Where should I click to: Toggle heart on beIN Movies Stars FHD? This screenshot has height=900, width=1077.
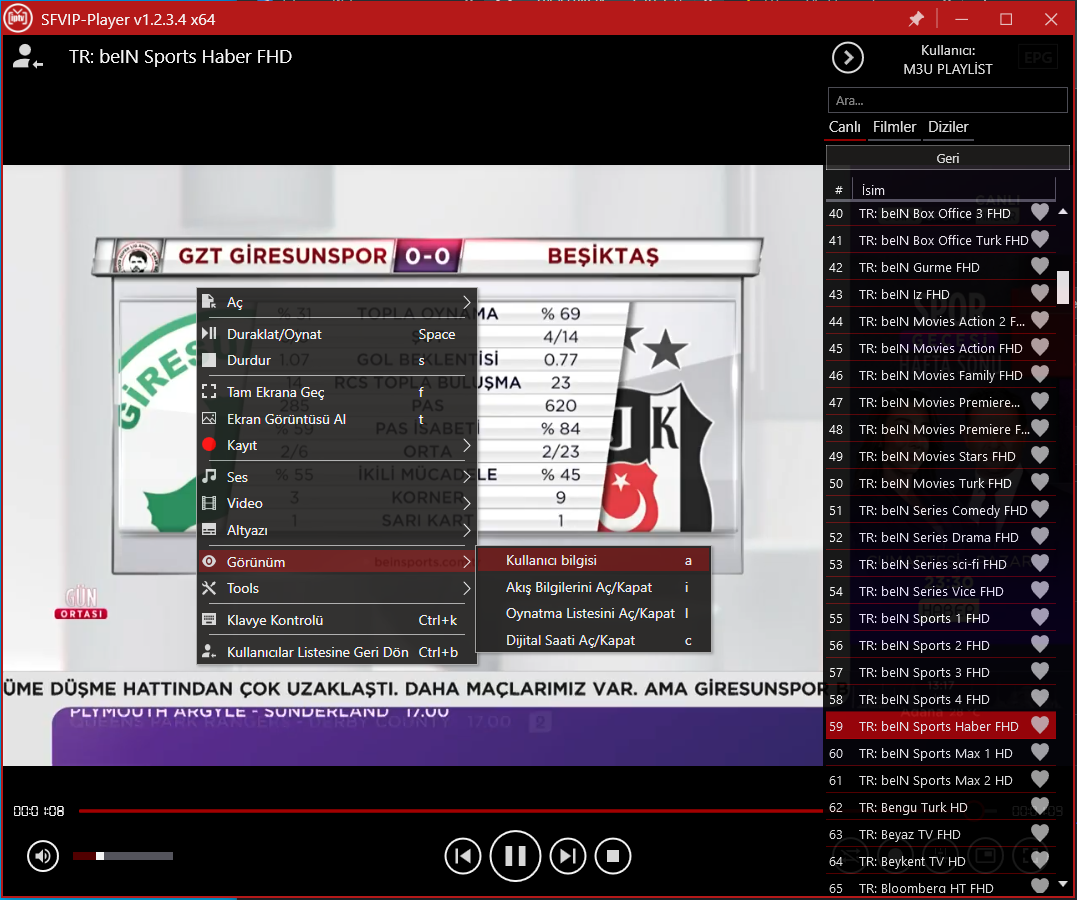[x=1040, y=455]
